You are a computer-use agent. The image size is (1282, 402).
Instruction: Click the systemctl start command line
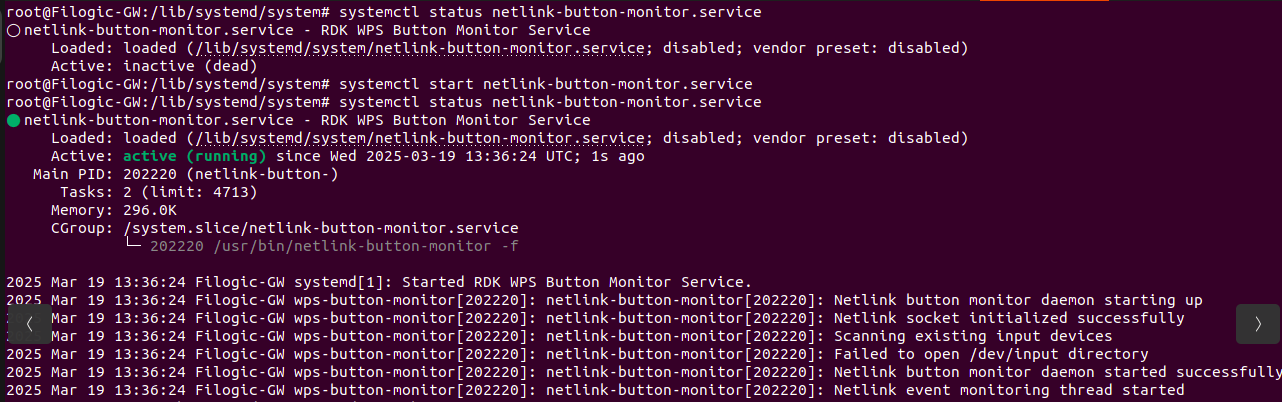[x=545, y=84]
